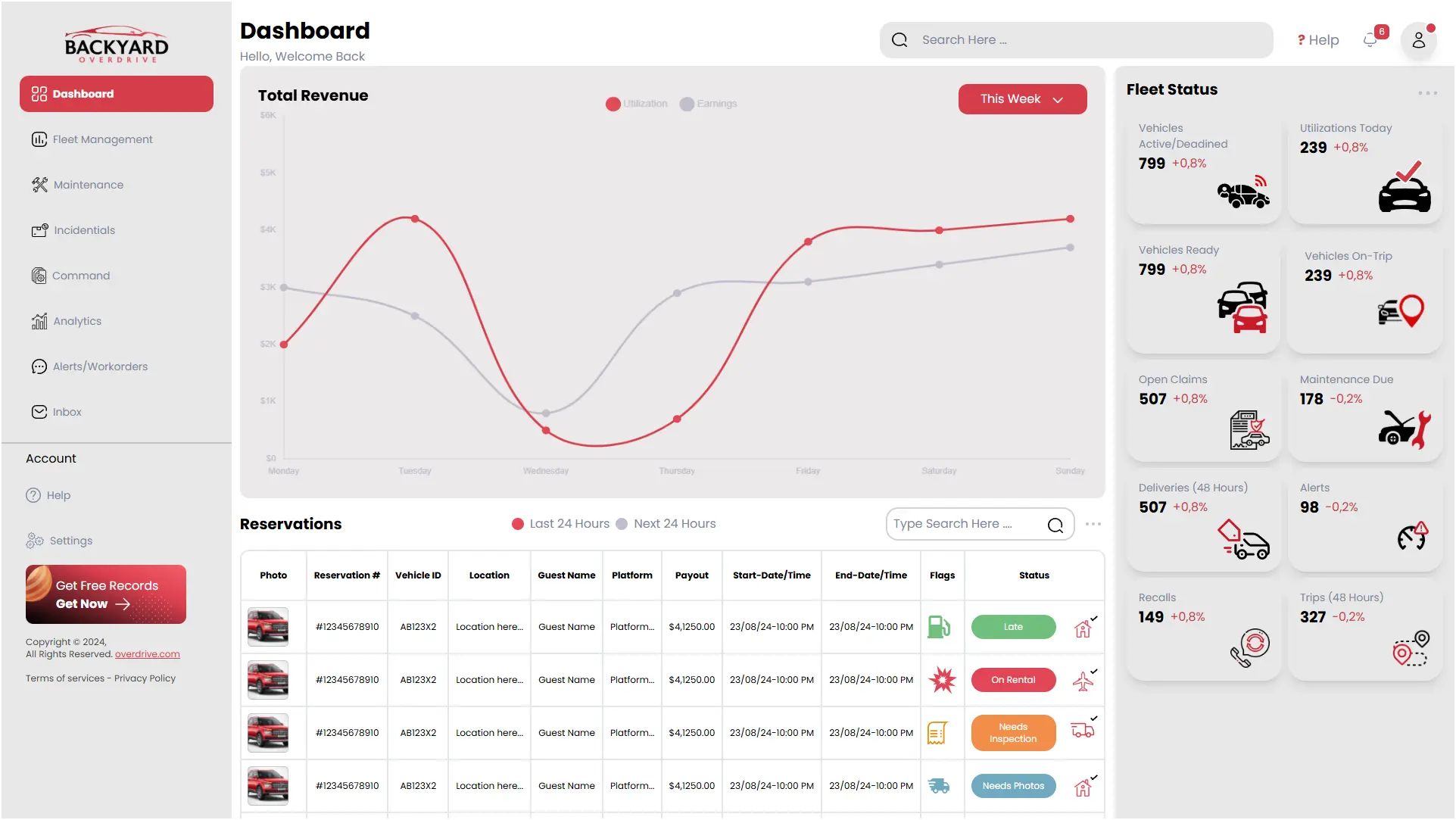Open Reservations three-dot options menu

tap(1093, 524)
